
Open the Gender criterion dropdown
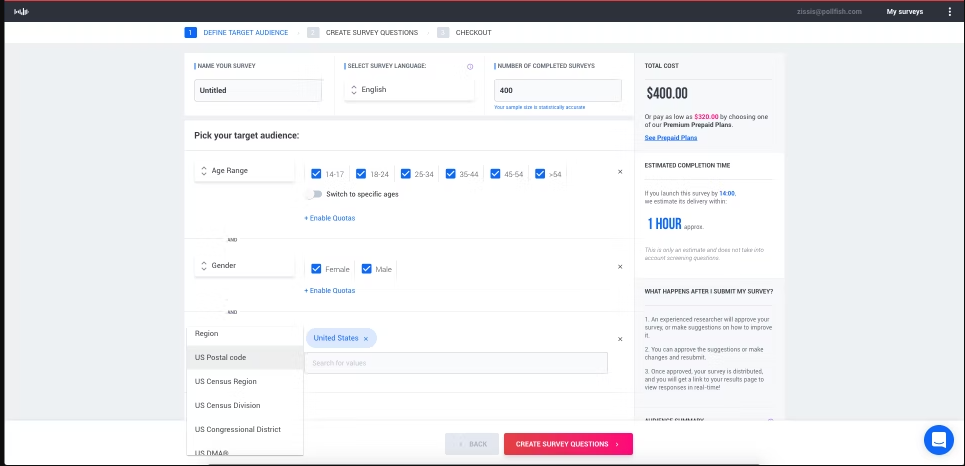[244, 265]
